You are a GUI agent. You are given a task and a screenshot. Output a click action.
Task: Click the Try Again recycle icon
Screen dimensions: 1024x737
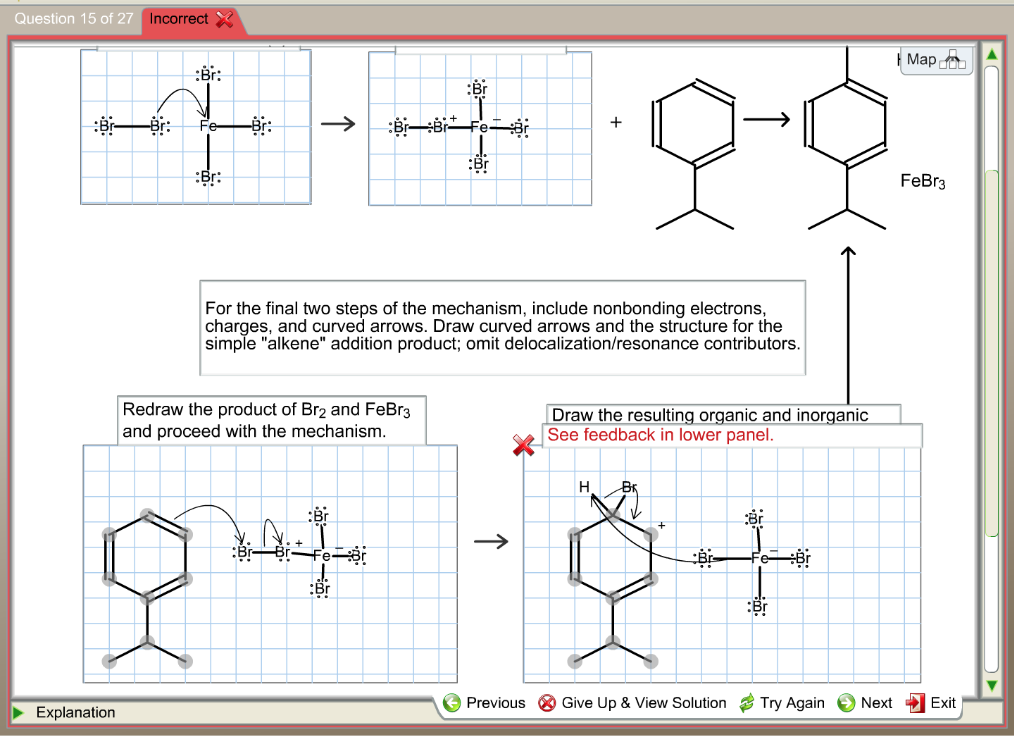(x=745, y=703)
